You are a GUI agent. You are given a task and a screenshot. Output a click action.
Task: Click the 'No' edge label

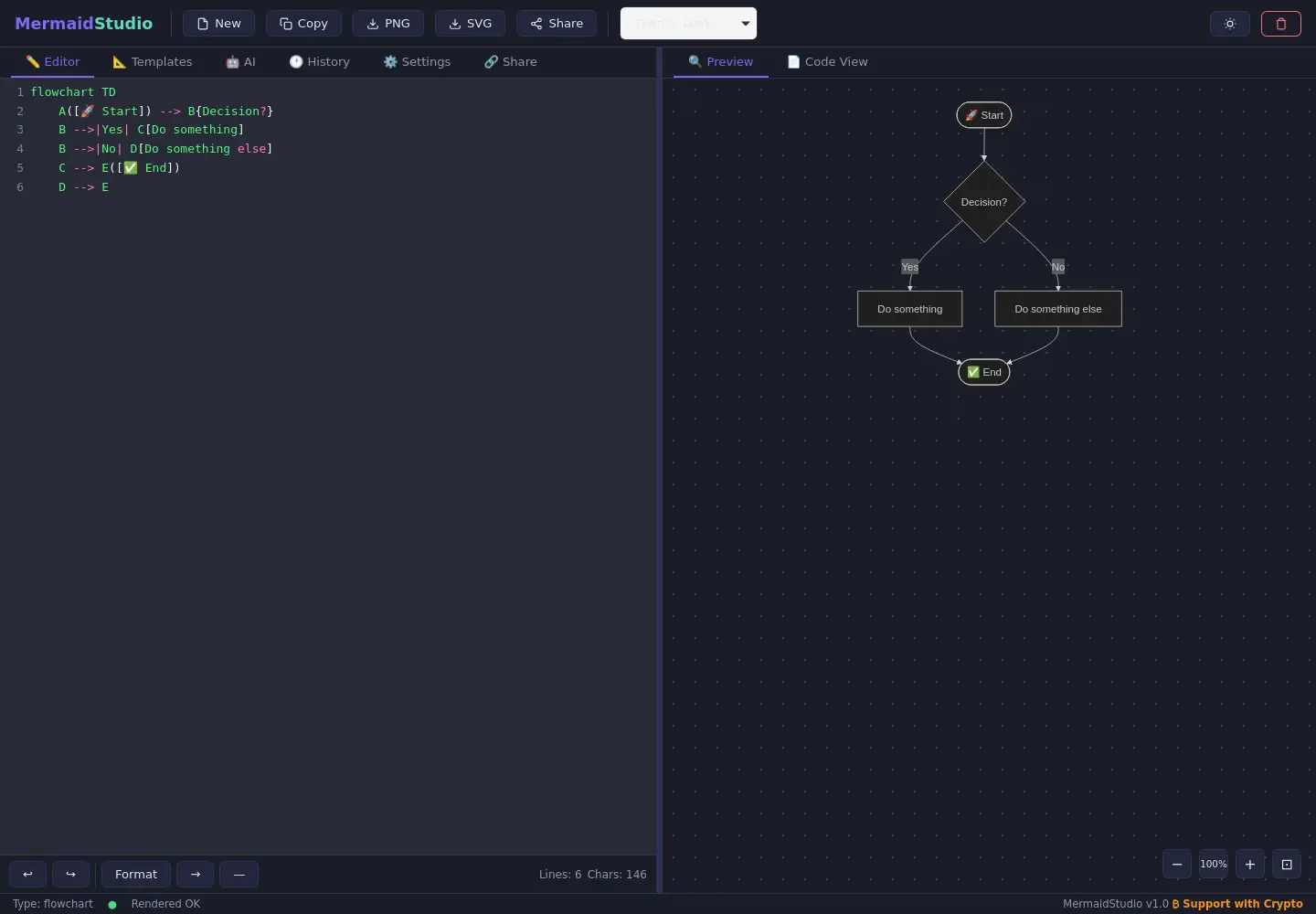tap(1058, 267)
